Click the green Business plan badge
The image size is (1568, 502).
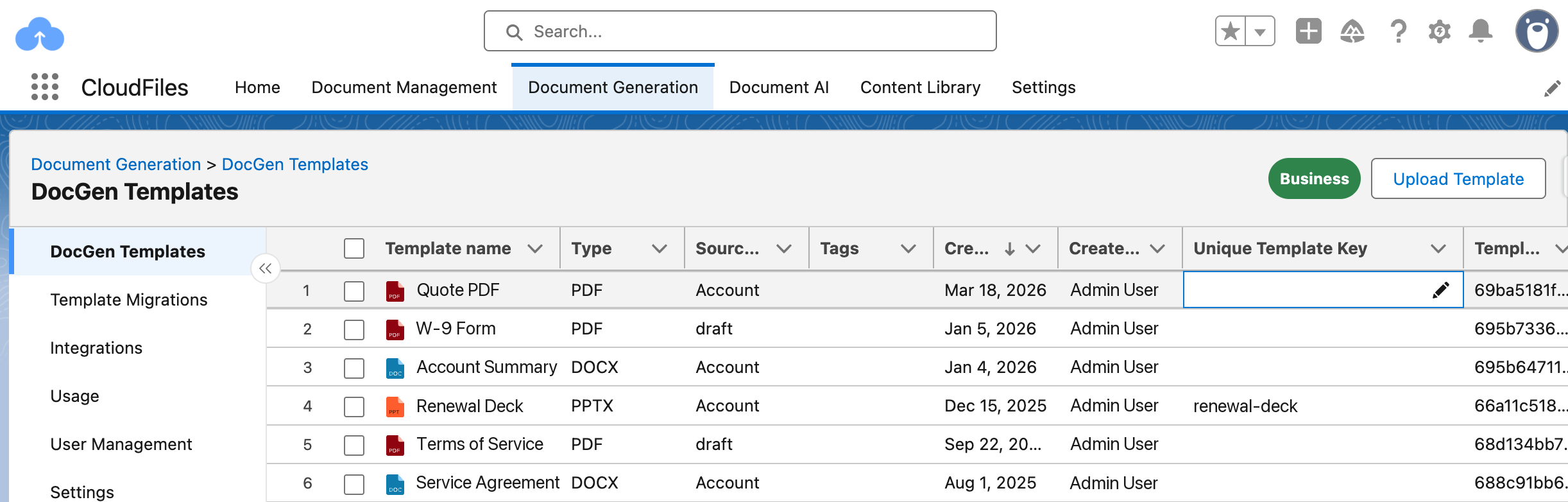point(1314,178)
